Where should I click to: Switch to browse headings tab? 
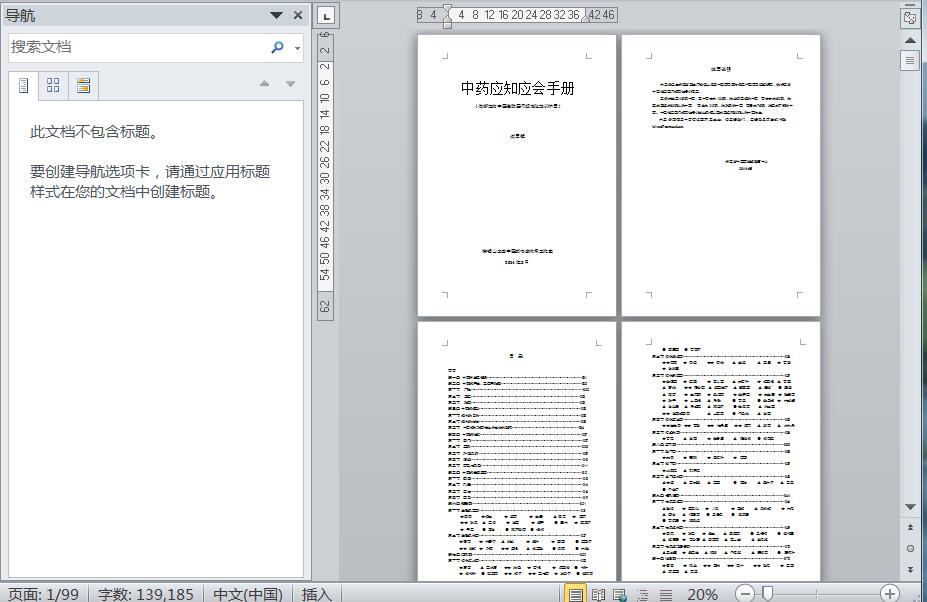coord(24,86)
